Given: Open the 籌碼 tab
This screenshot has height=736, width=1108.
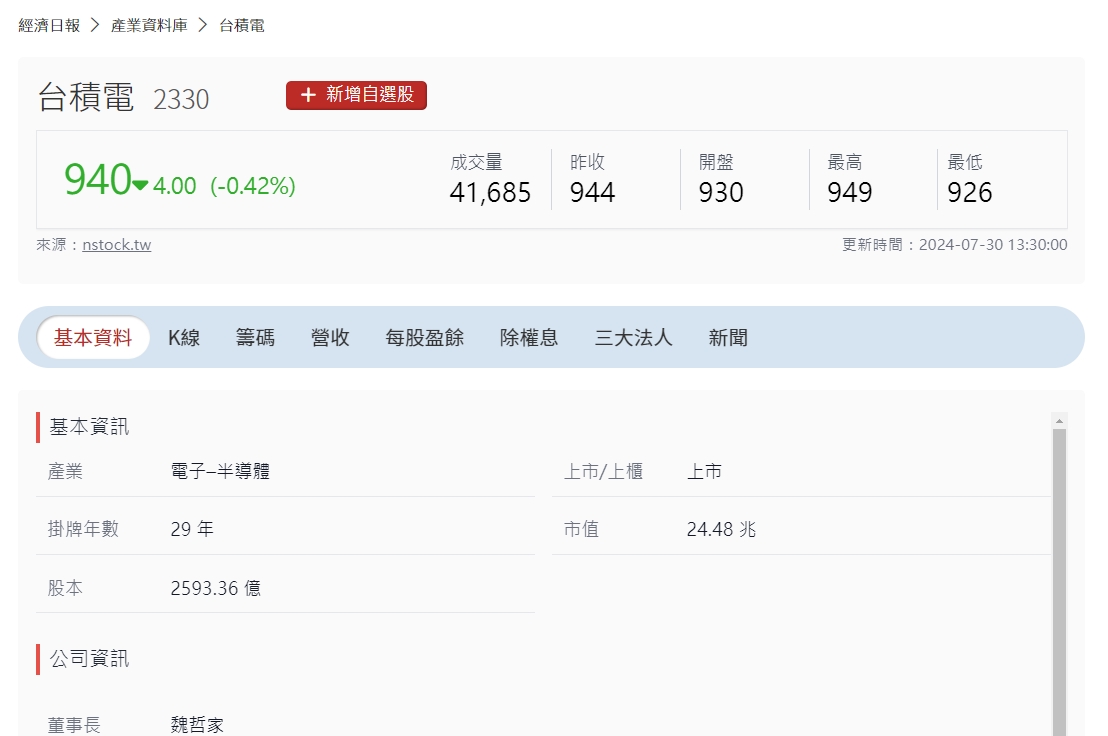Looking at the screenshot, I should pos(255,338).
